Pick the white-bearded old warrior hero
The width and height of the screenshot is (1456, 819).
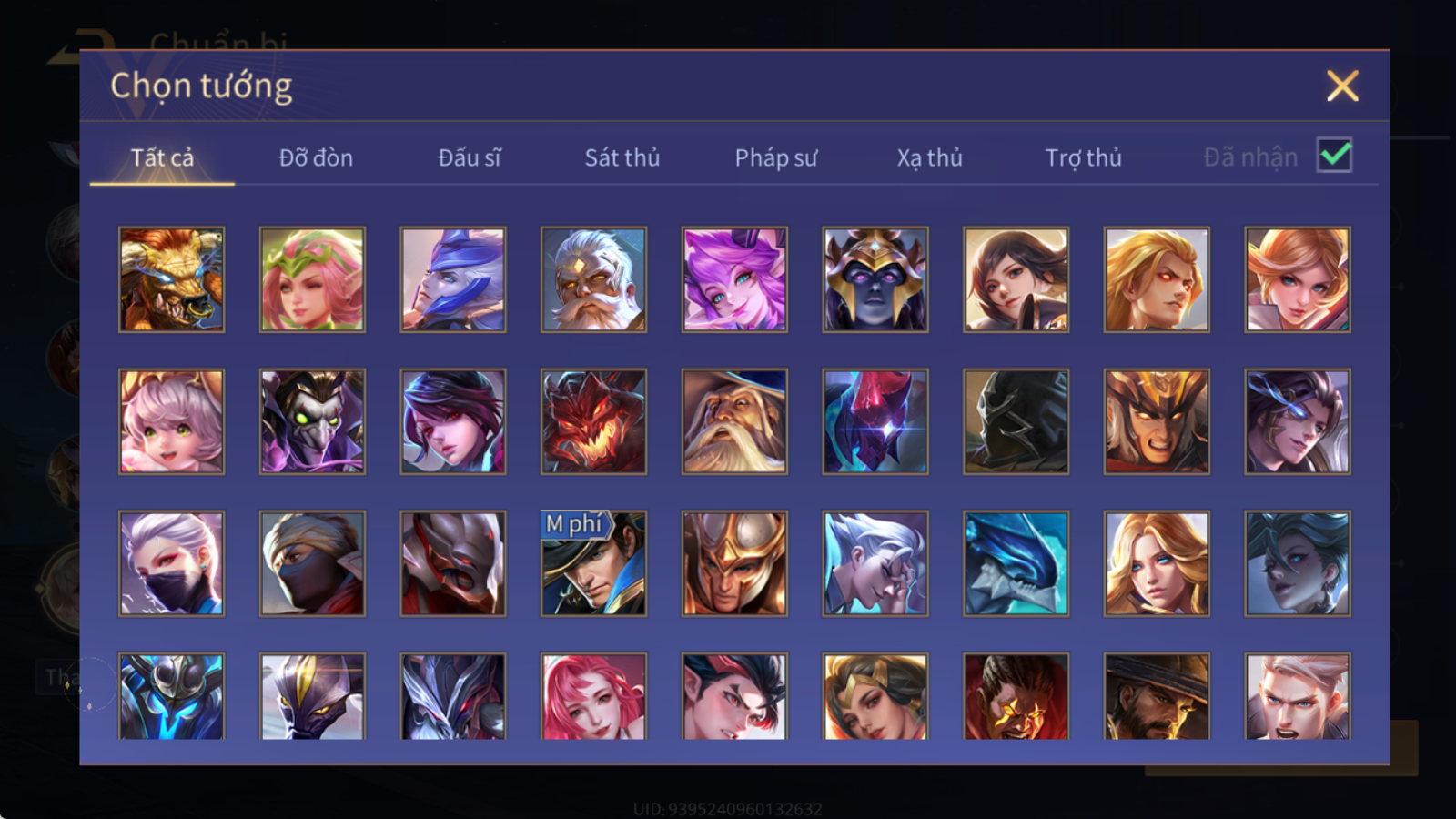point(593,279)
